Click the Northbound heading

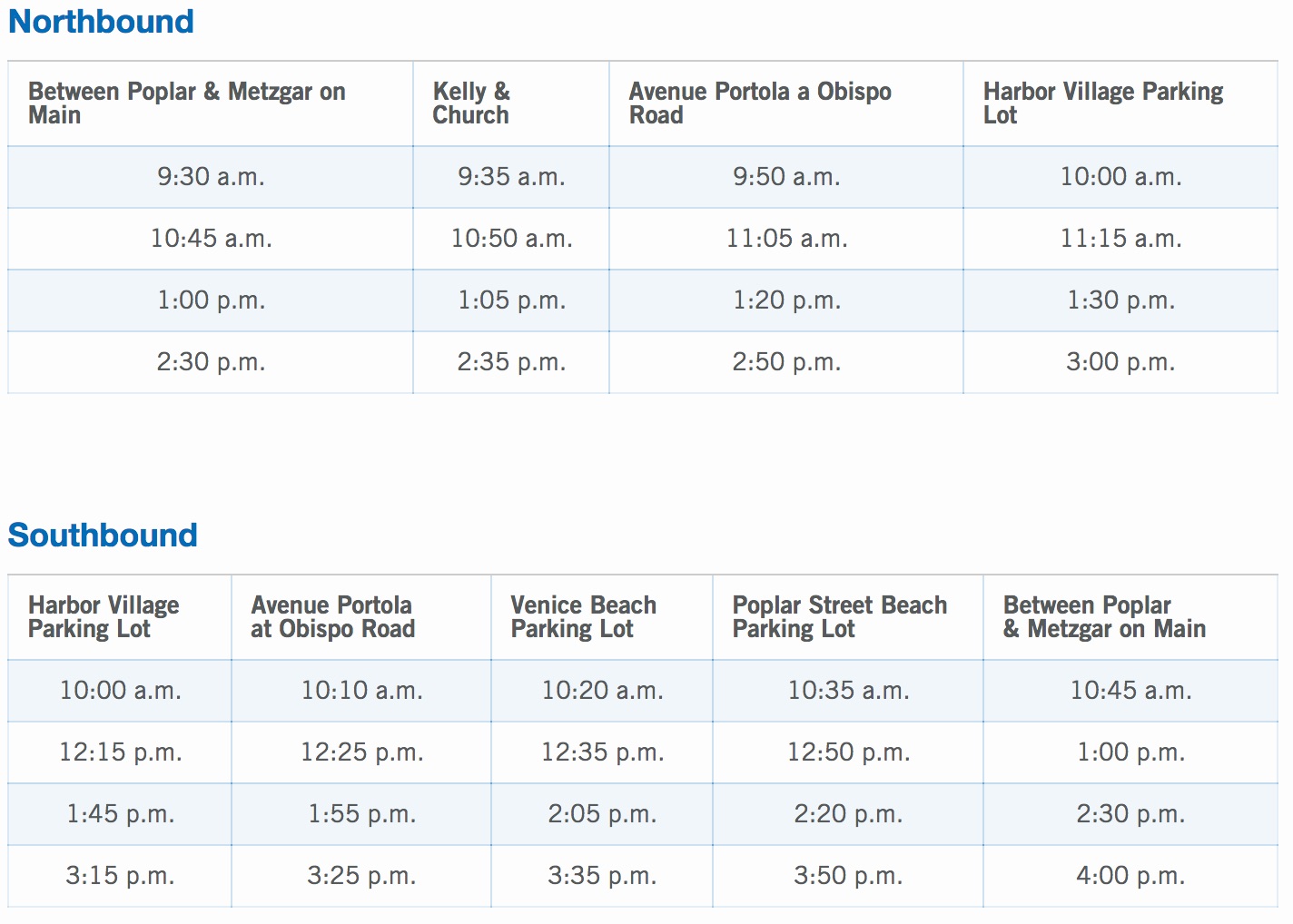click(x=101, y=21)
